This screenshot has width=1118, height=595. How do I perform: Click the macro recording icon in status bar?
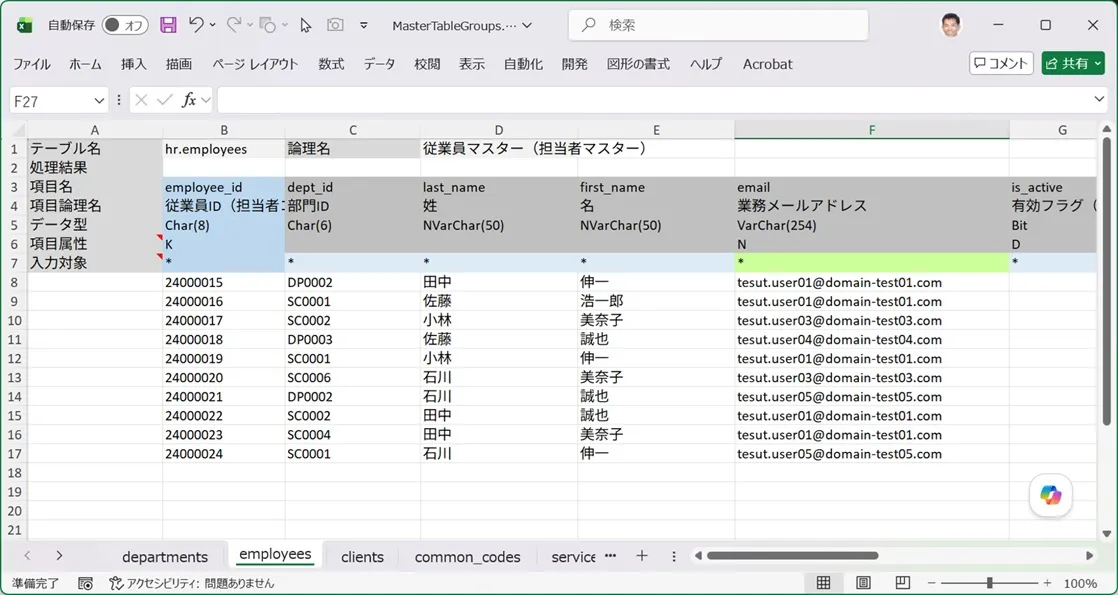click(86, 583)
